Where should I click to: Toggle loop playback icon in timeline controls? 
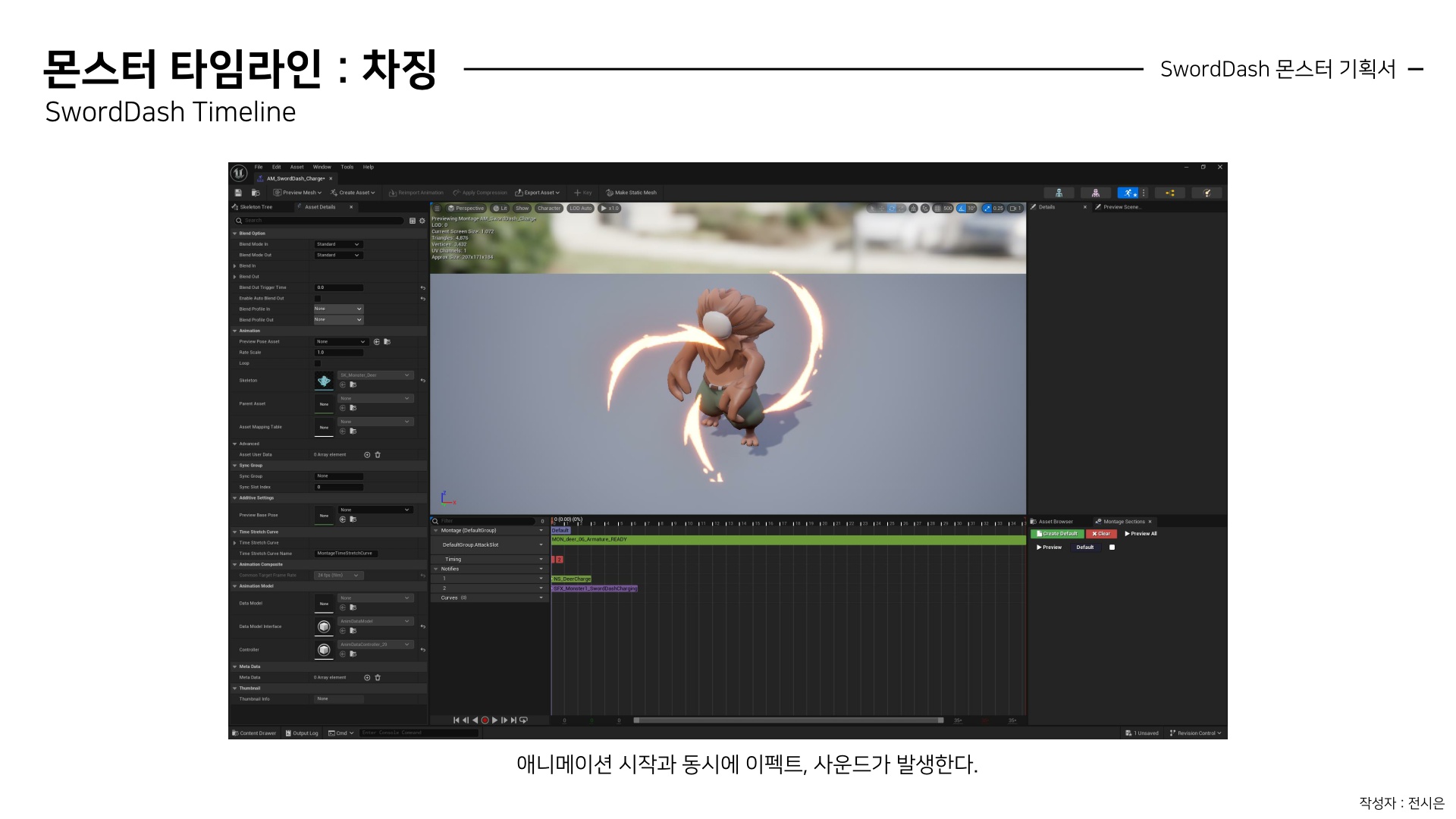pos(523,720)
